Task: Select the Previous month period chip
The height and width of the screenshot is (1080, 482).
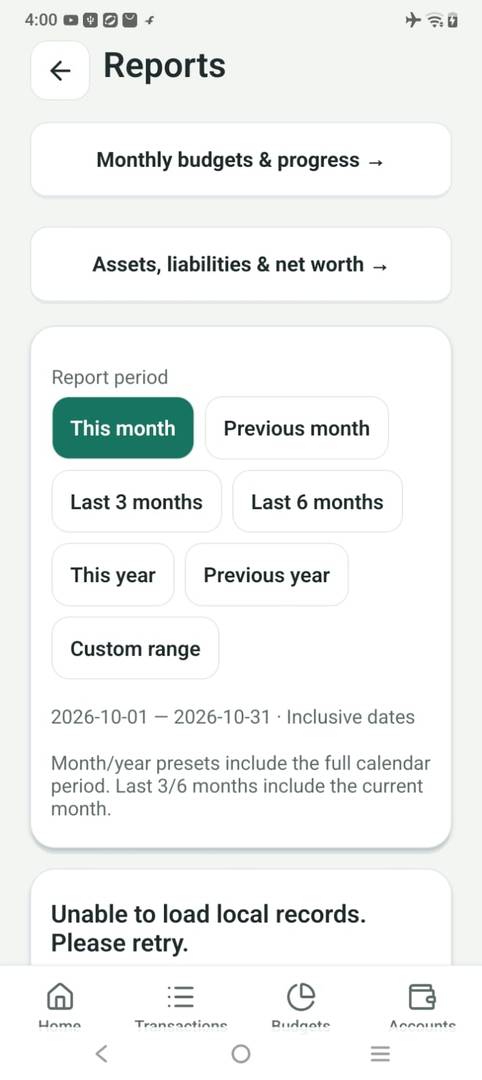Action: pyautogui.click(x=297, y=428)
